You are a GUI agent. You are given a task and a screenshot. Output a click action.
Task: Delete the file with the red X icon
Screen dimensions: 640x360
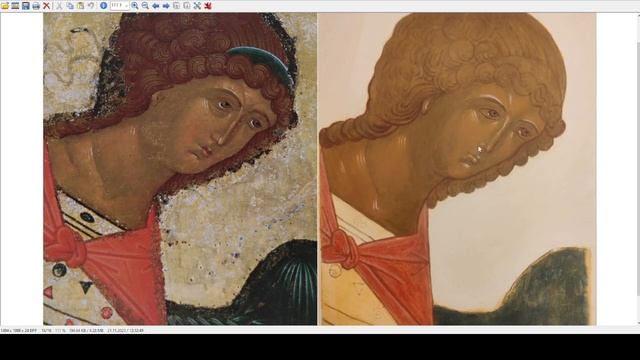(47, 6)
